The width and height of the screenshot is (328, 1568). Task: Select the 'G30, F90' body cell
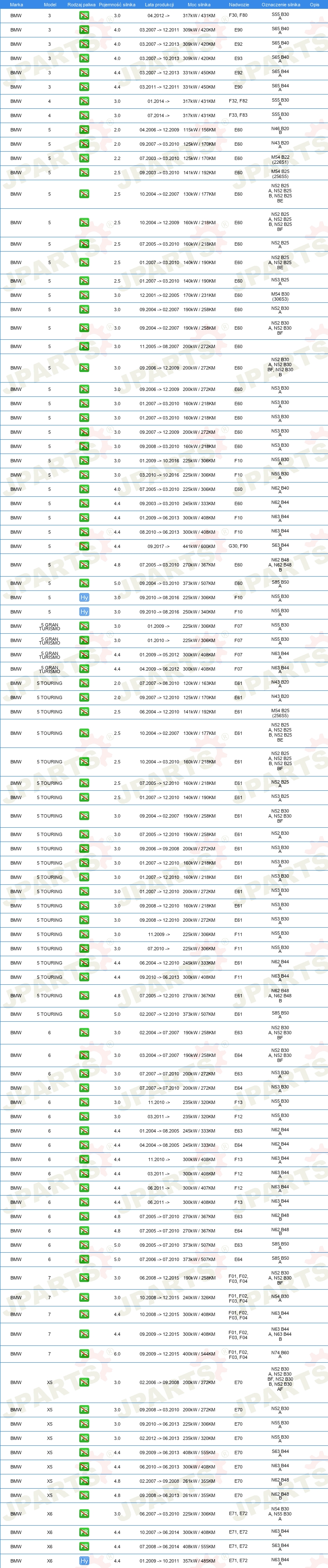(x=239, y=546)
